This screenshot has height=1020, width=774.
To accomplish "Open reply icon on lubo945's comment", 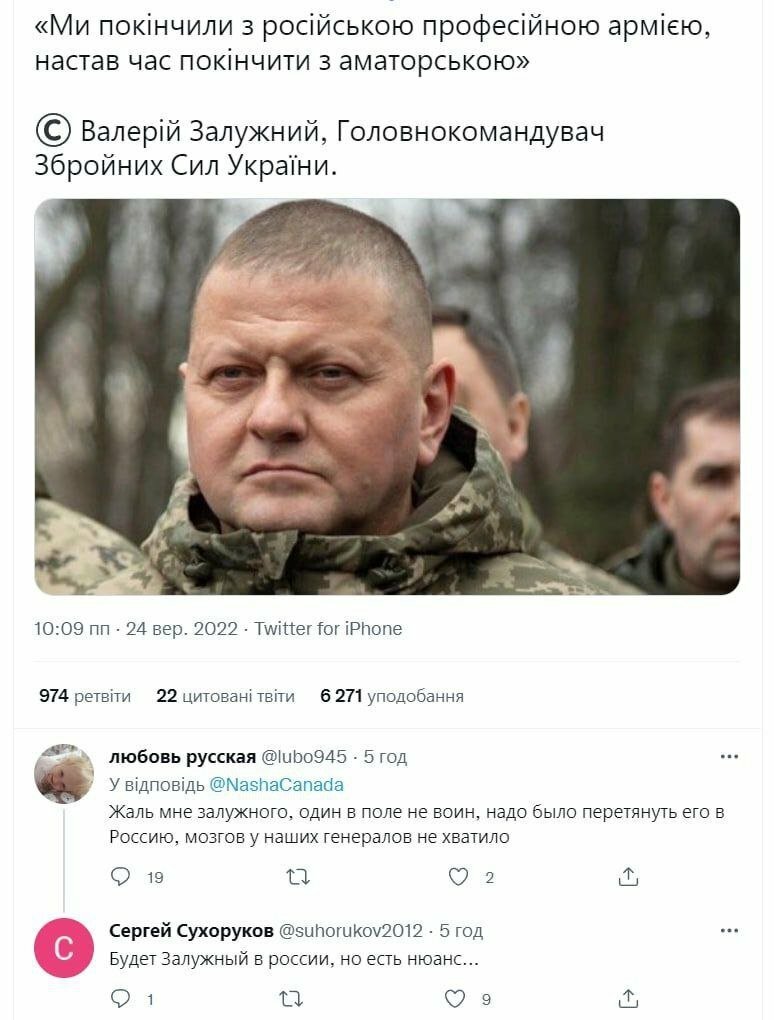I will click(121, 877).
